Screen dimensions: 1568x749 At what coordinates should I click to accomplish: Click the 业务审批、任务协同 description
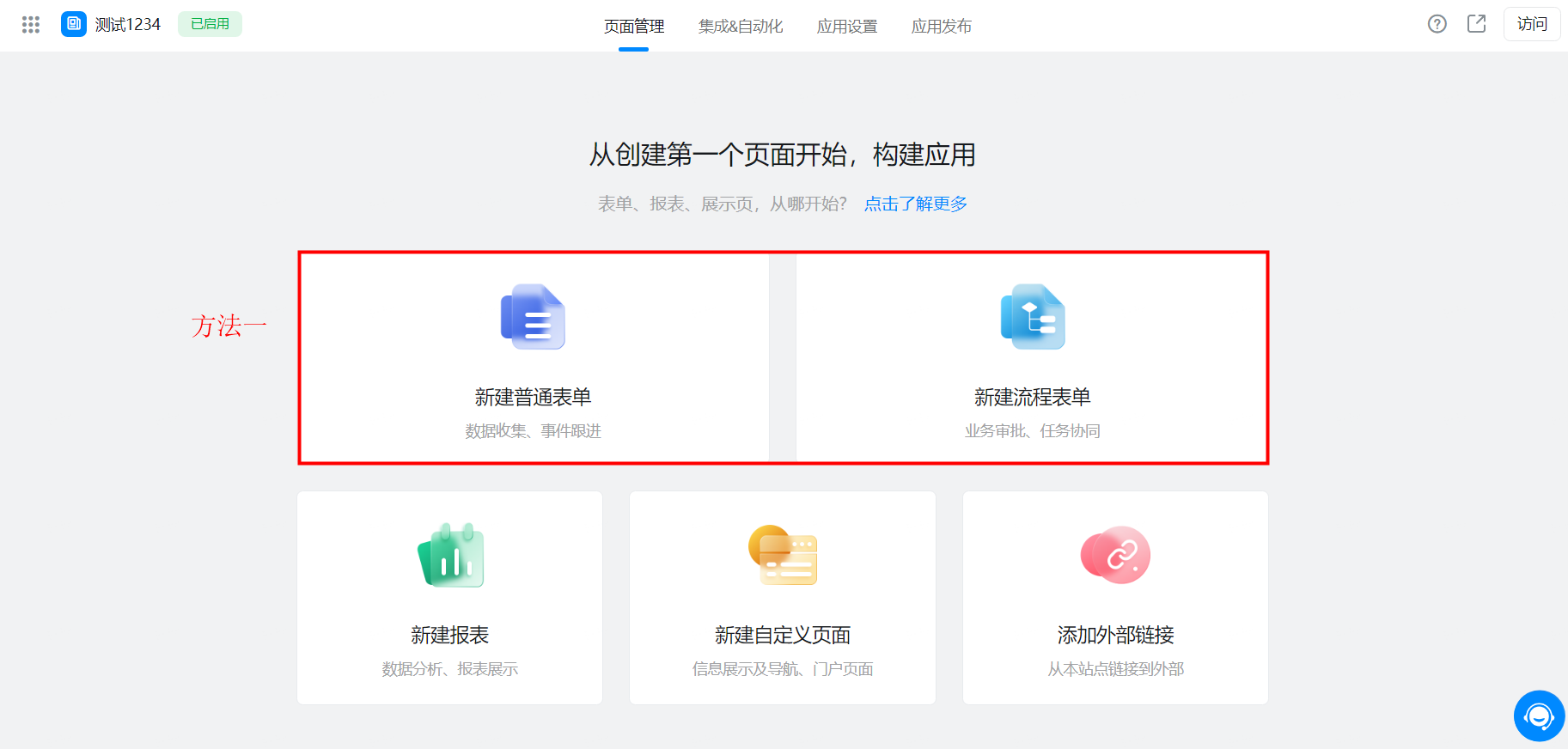(1033, 431)
